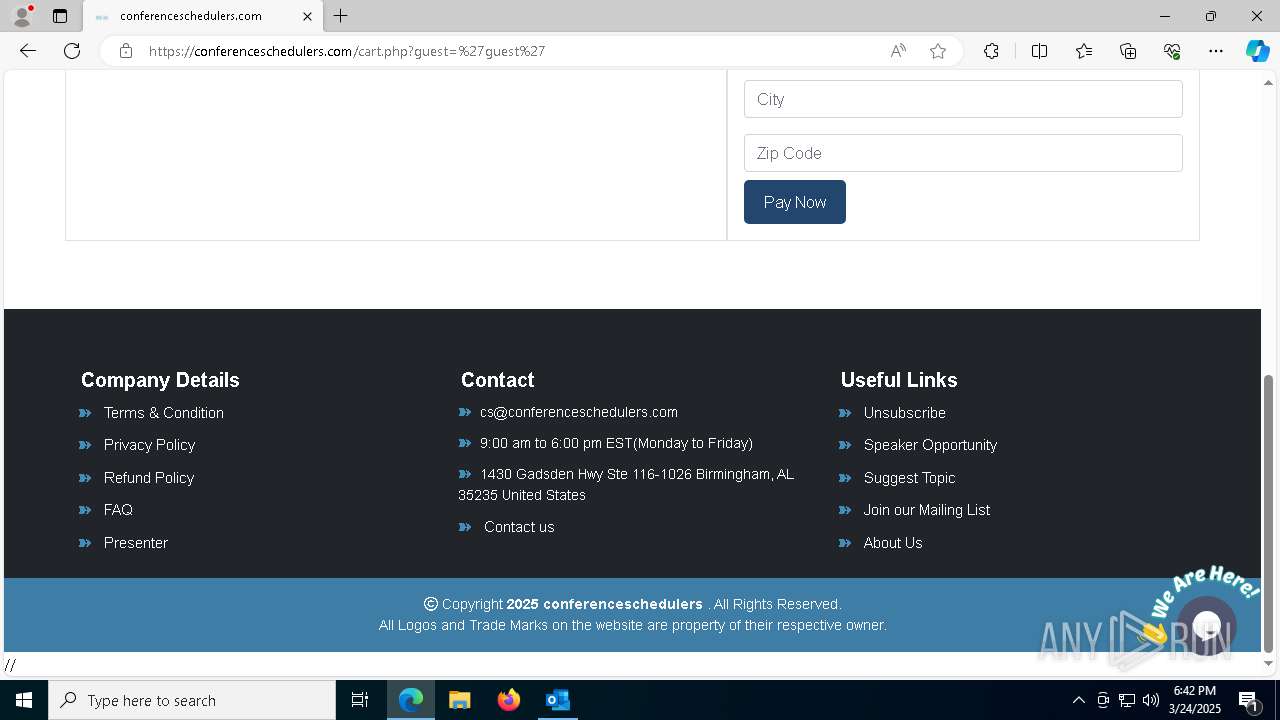
Task: Click the page vertical scrollbar thumb
Action: click(1269, 514)
